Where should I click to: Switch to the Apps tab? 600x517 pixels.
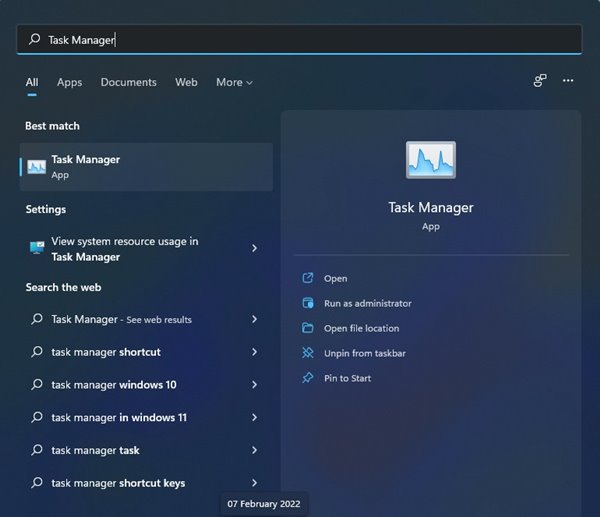pos(69,82)
